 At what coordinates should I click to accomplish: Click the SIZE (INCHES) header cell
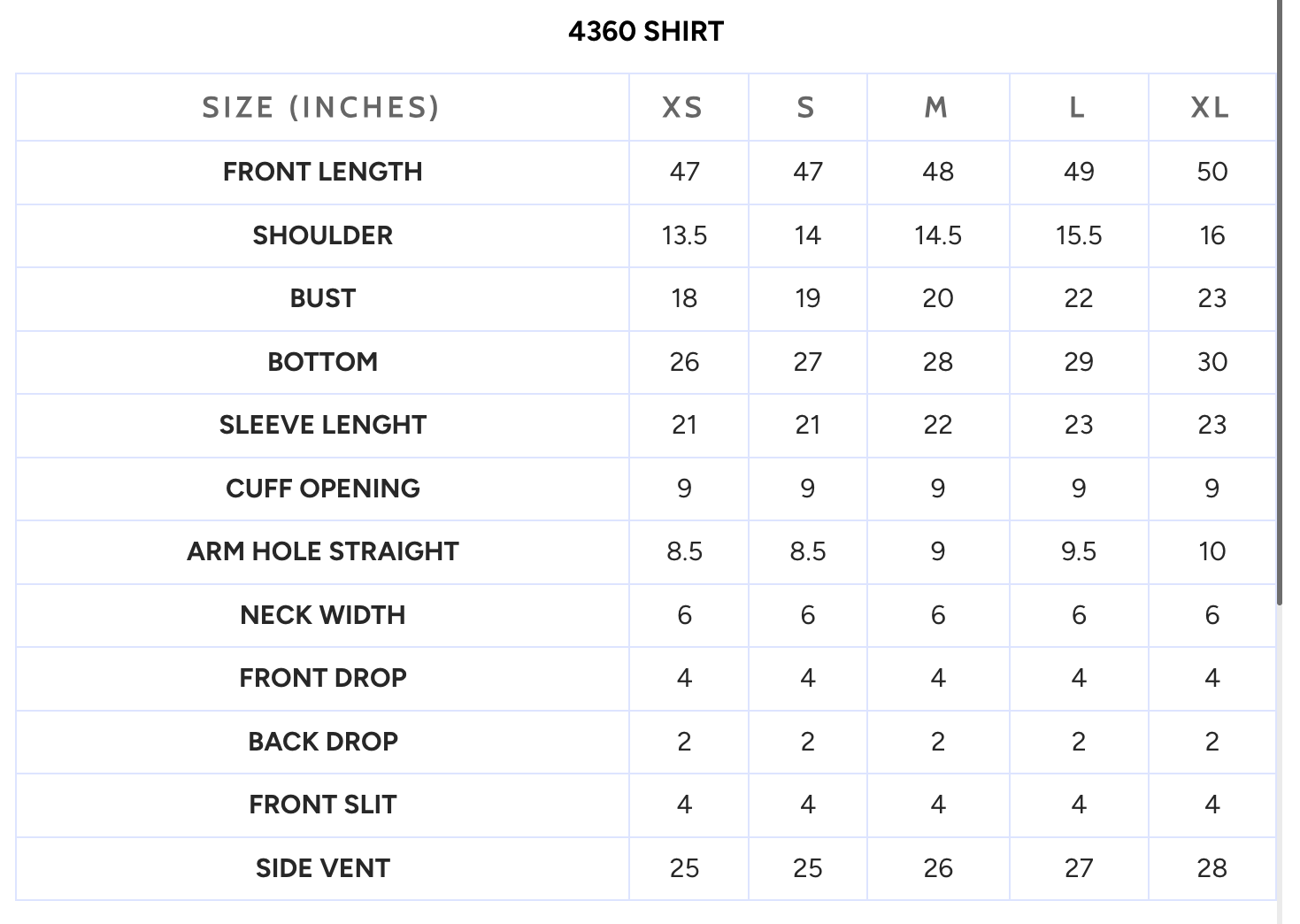[321, 108]
